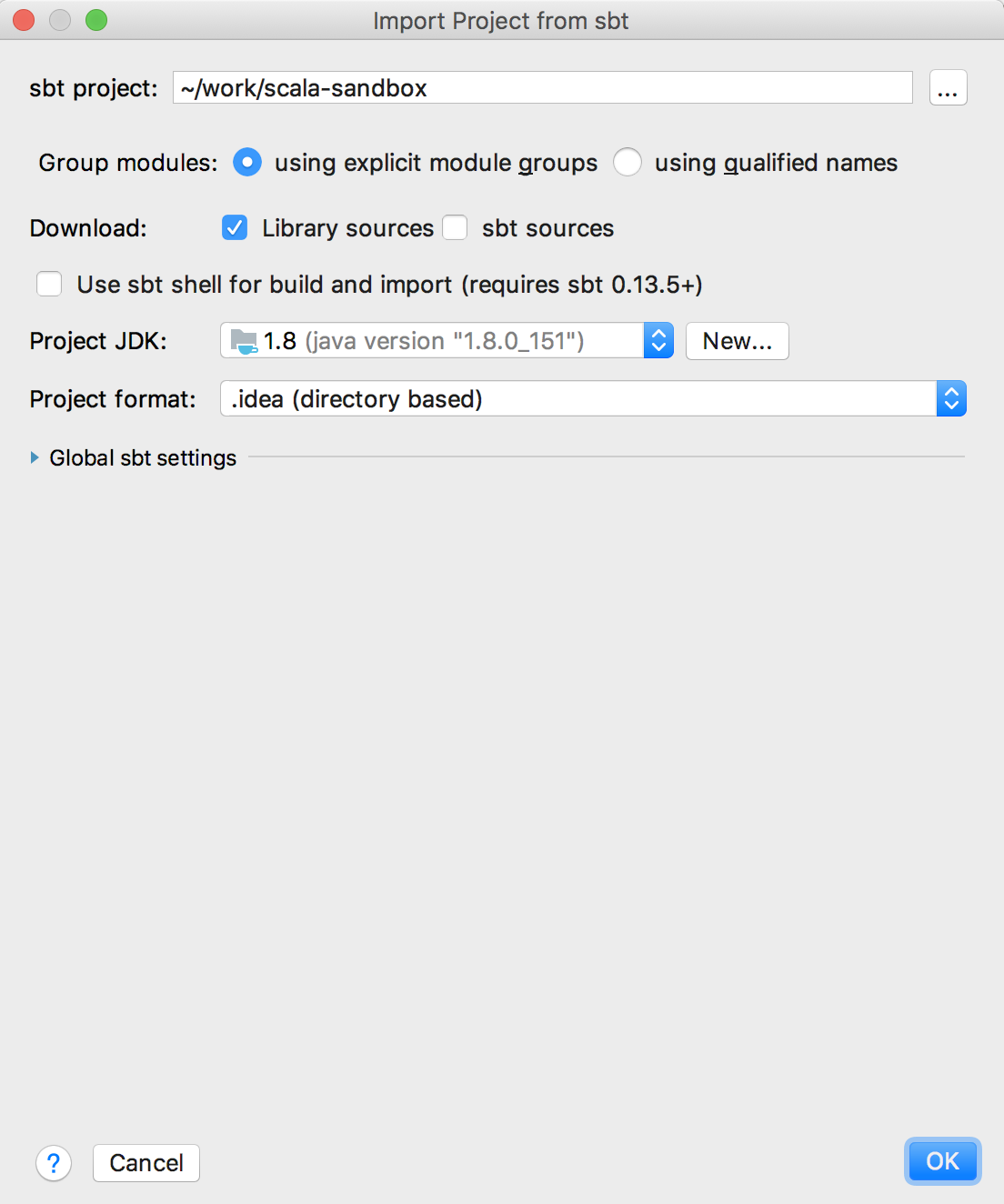Click the Project format dropdown arrows
Image resolution: width=1004 pixels, height=1204 pixels.
pyautogui.click(x=951, y=398)
